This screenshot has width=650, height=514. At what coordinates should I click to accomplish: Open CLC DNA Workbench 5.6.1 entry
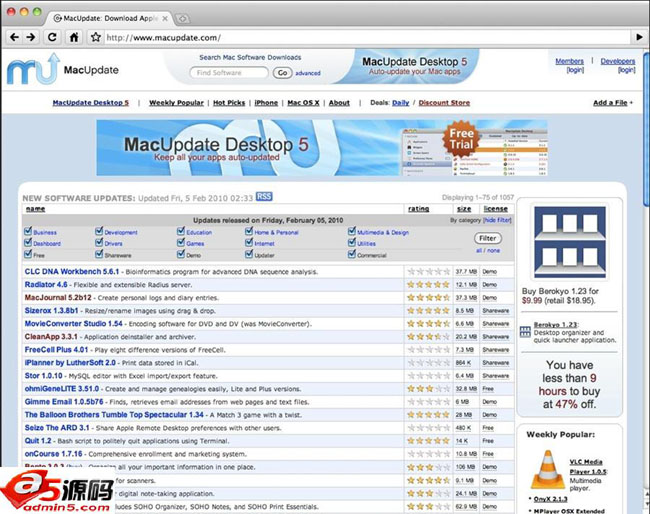[x=72, y=272]
